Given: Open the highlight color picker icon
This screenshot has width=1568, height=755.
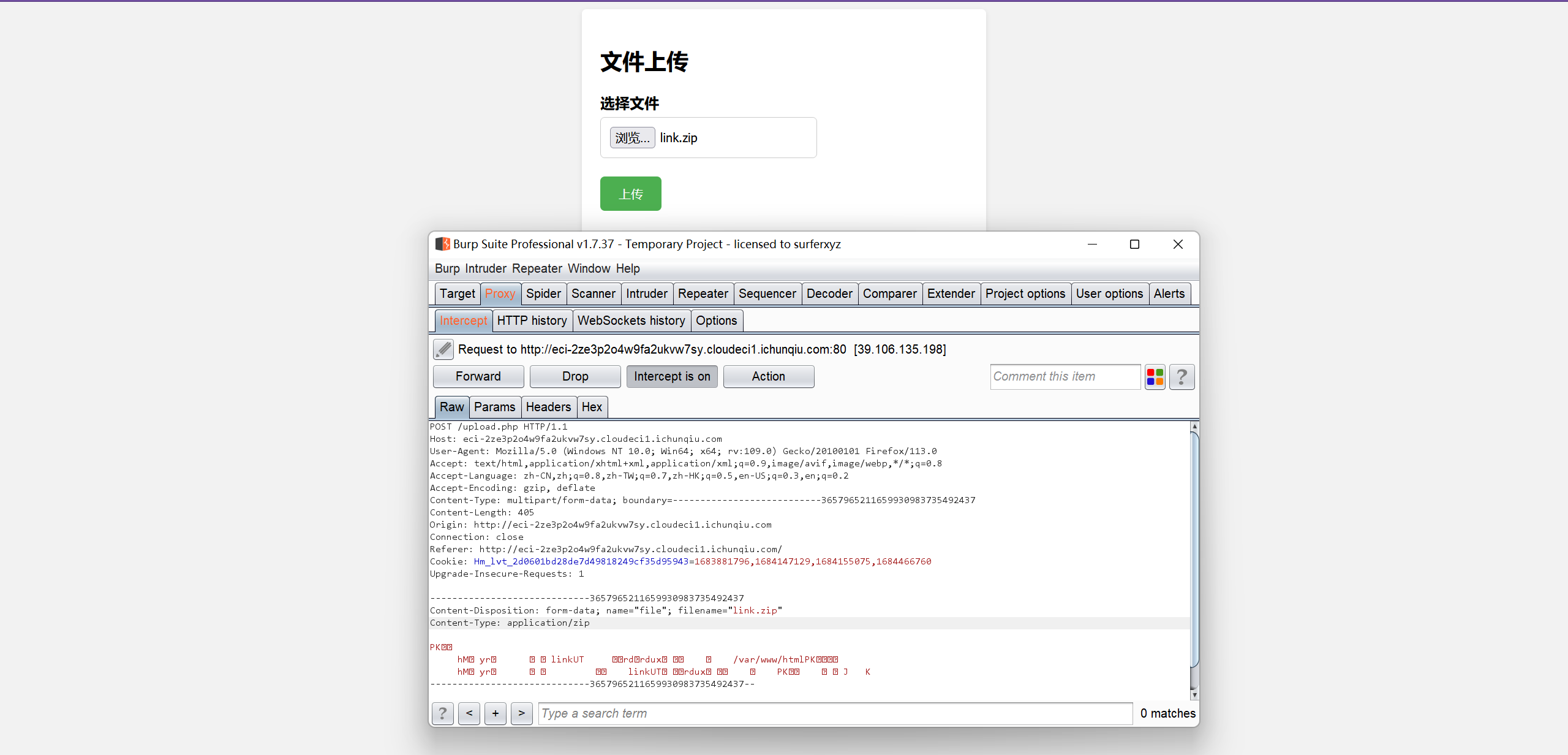Looking at the screenshot, I should click(1155, 376).
